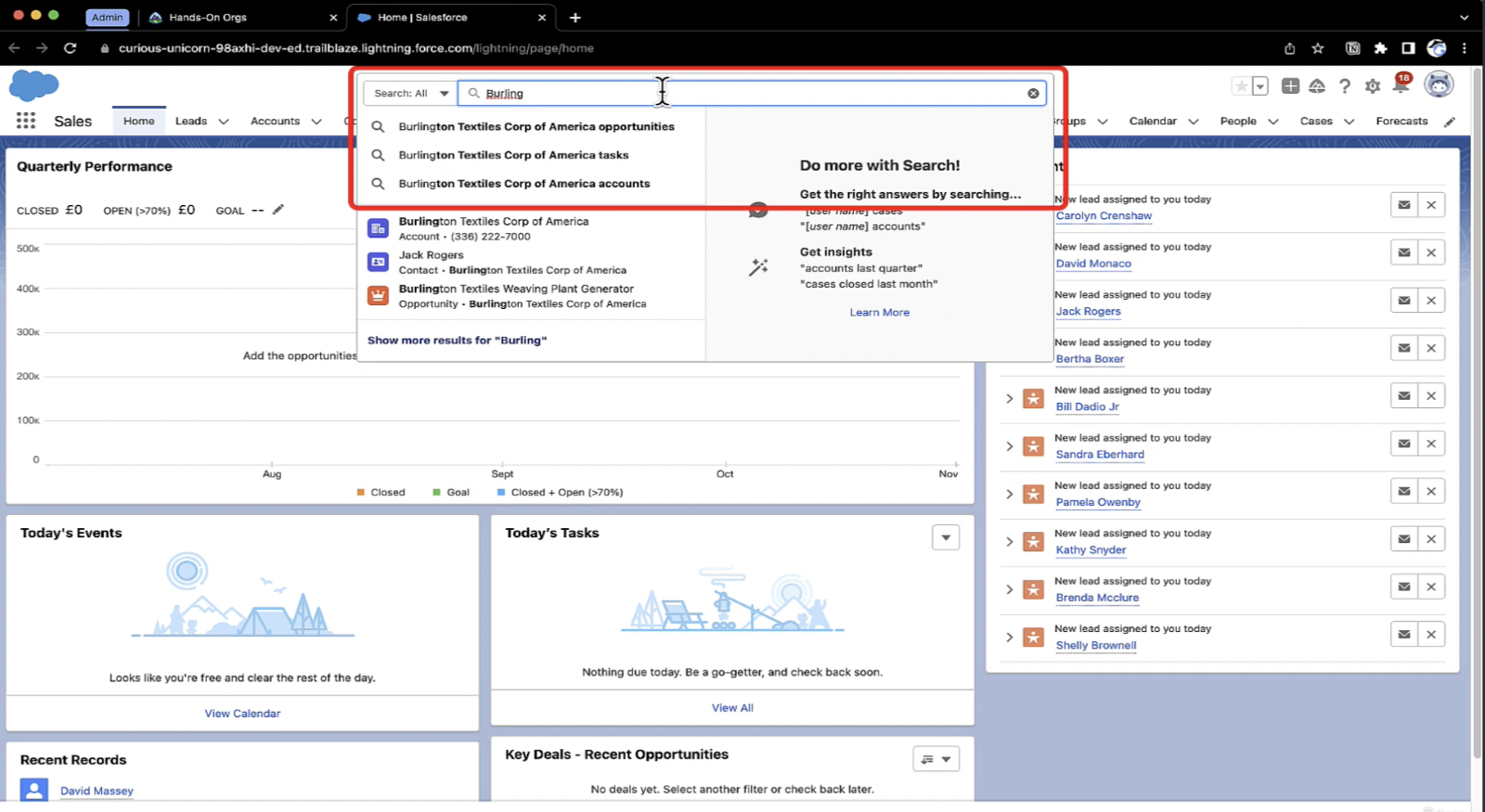1485x812 pixels.
Task: Expand the Brenda Mcclure lead item
Action: tap(1010, 589)
